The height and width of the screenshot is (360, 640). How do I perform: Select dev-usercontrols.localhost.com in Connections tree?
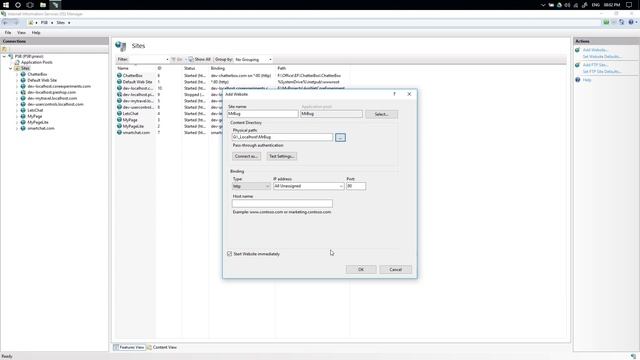[56, 104]
